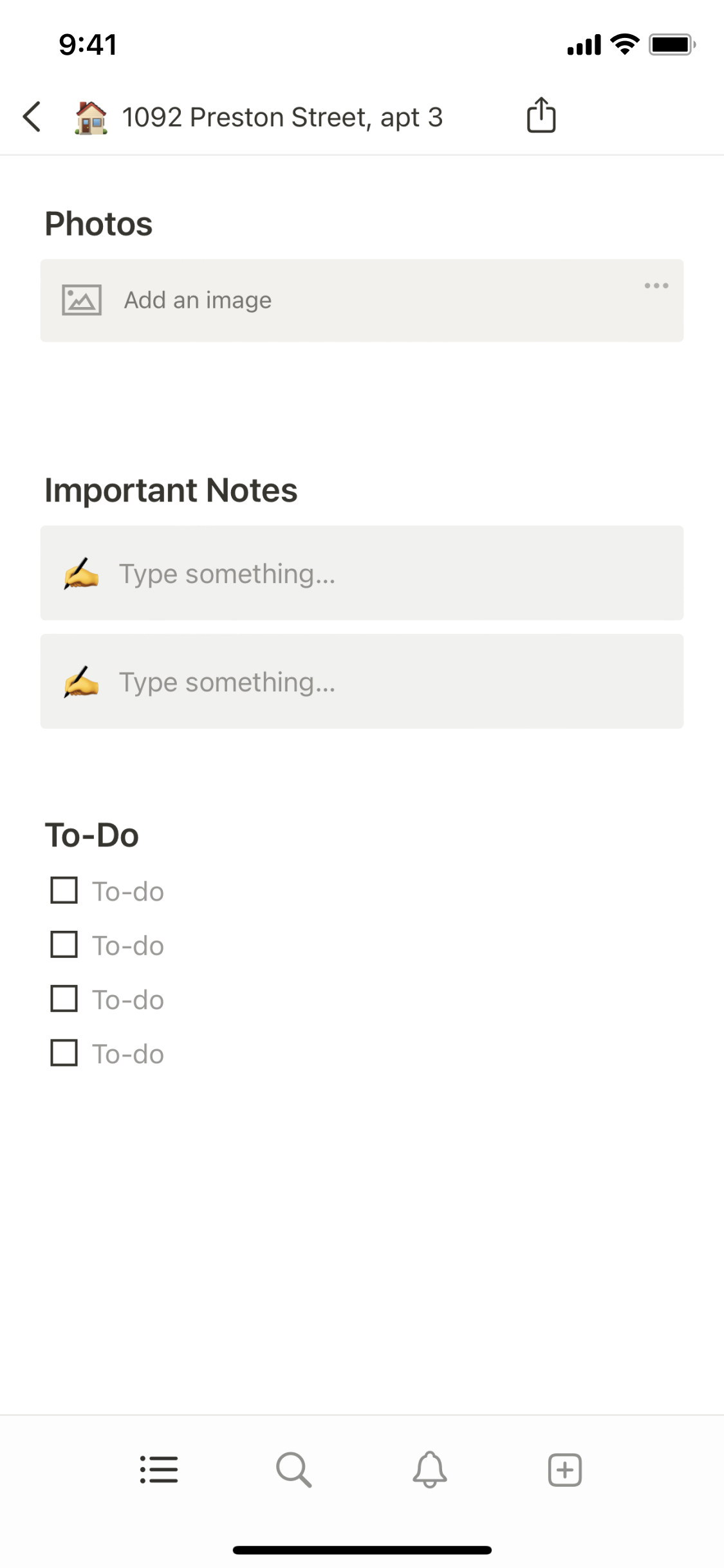Create a new page with plus icon
The image size is (724, 1568).
tap(565, 1470)
